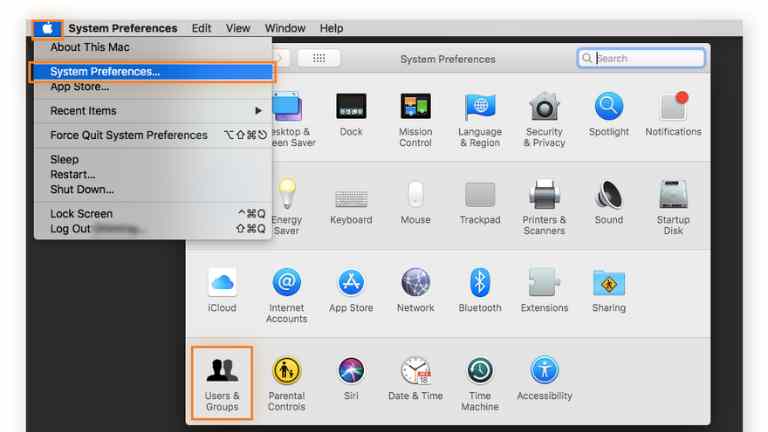Screen dimensions: 768x432
Task: Expand Recent Items submenu
Action: 153,111
